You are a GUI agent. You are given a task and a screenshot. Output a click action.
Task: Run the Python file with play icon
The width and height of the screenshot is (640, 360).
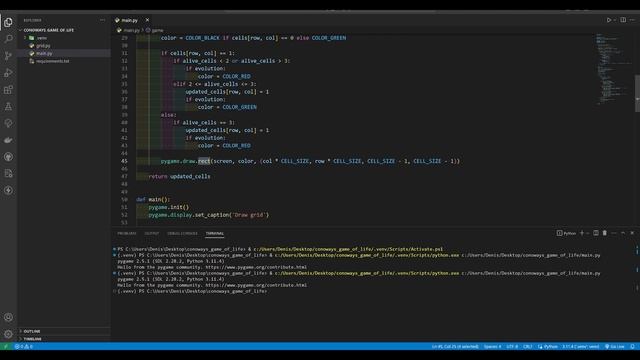[x=609, y=20]
